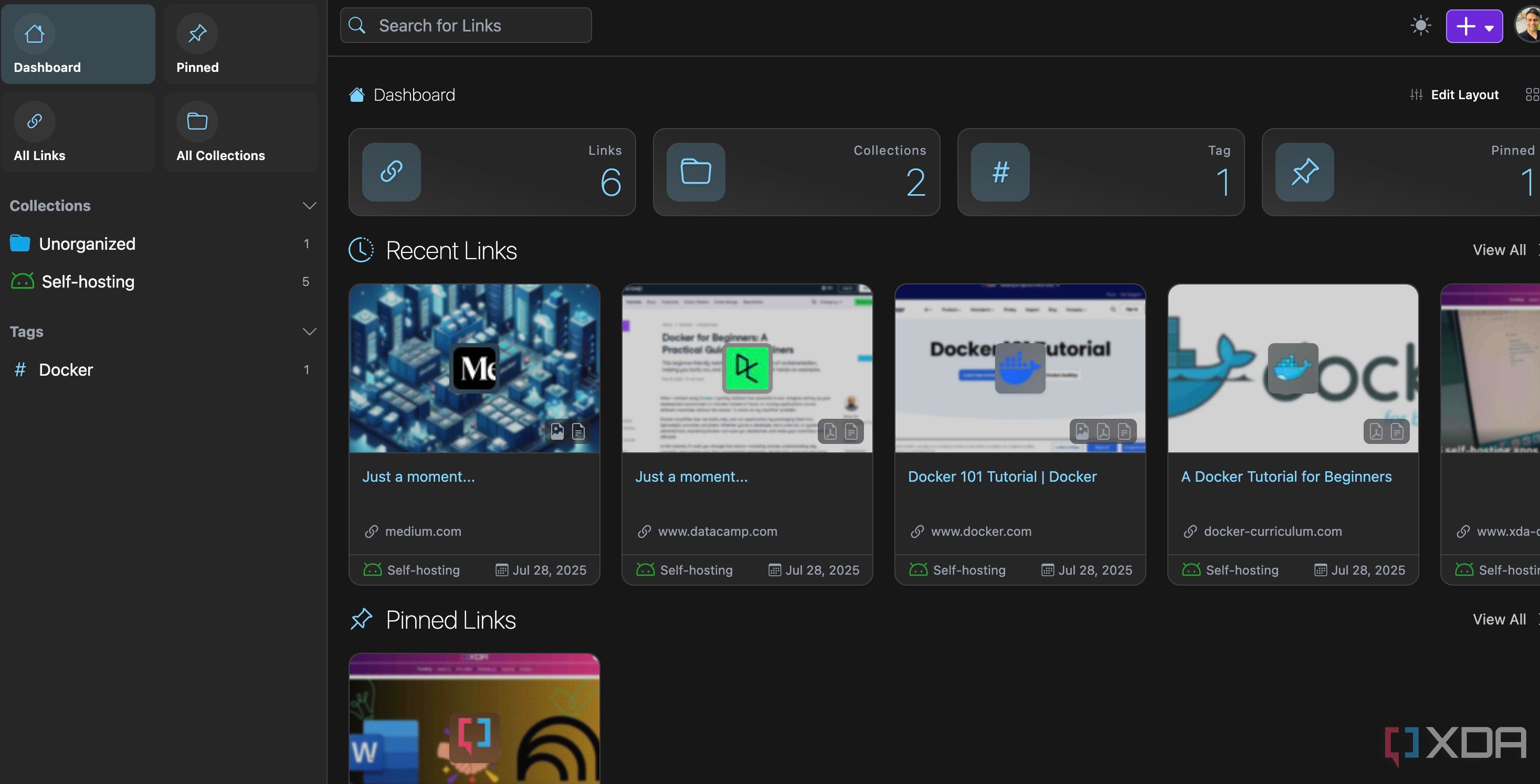Collapse the Collections section chevron
The height and width of the screenshot is (784, 1540).
click(x=309, y=206)
